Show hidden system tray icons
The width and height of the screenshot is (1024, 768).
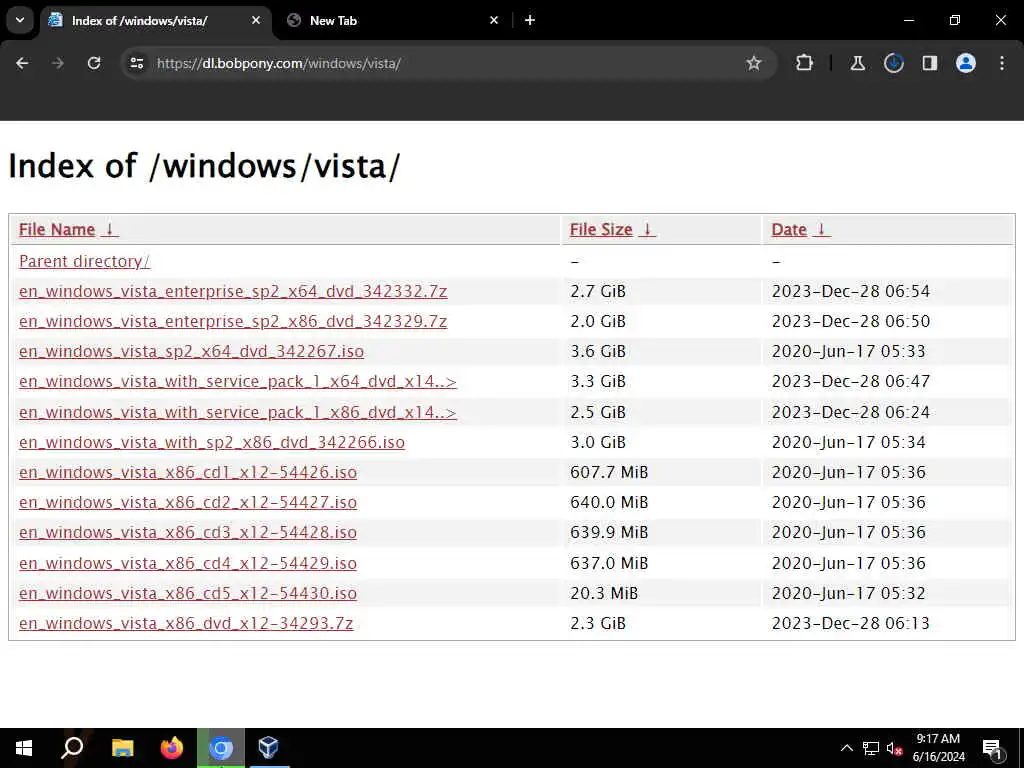pos(846,748)
